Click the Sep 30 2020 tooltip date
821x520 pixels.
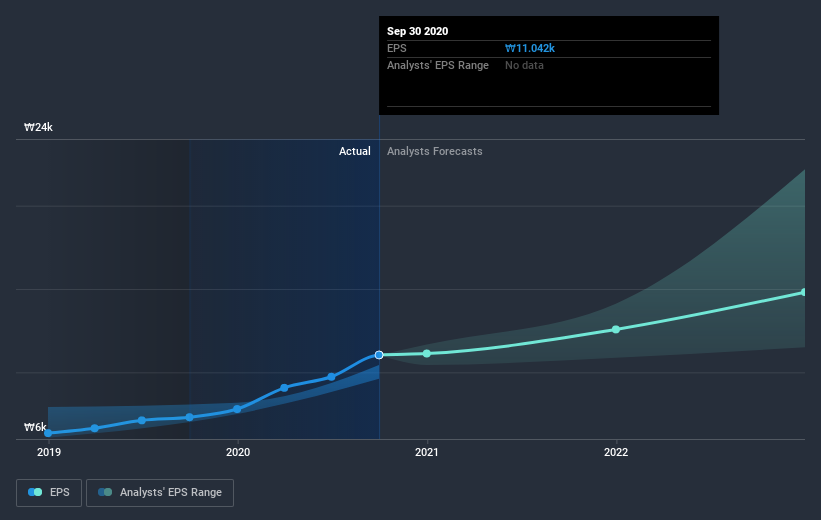tap(417, 31)
